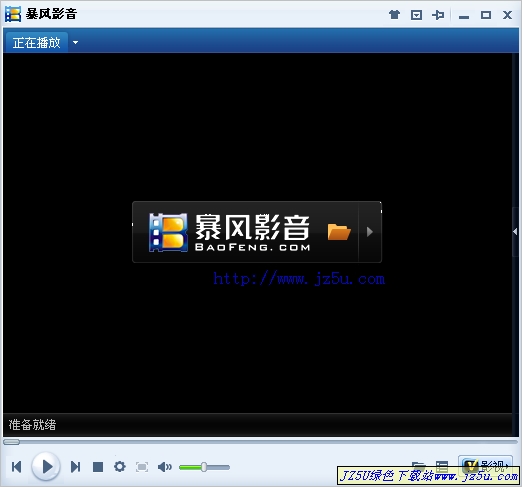Image resolution: width=522 pixels, height=487 pixels.
Task: Maximize the player window
Action: [x=486, y=15]
